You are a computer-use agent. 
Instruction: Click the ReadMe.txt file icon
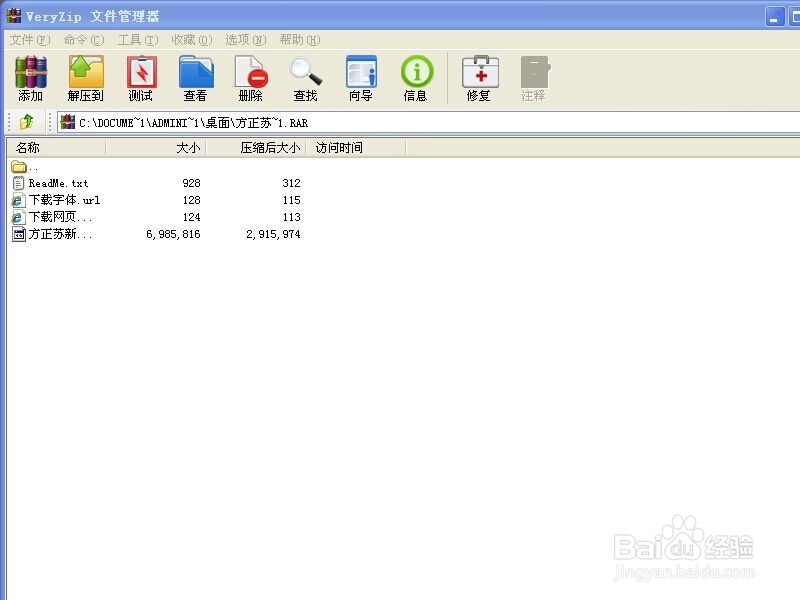coord(18,183)
